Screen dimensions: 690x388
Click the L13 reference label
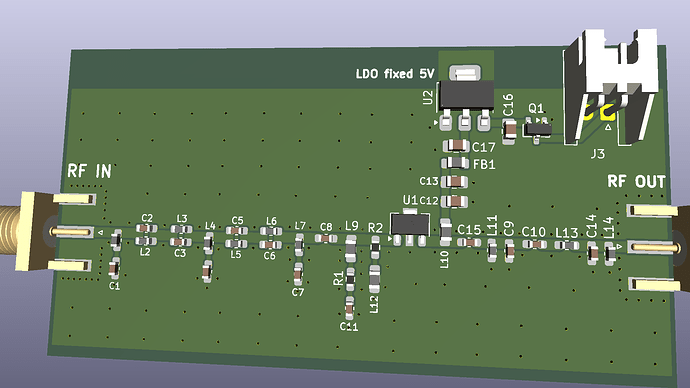click(x=566, y=233)
